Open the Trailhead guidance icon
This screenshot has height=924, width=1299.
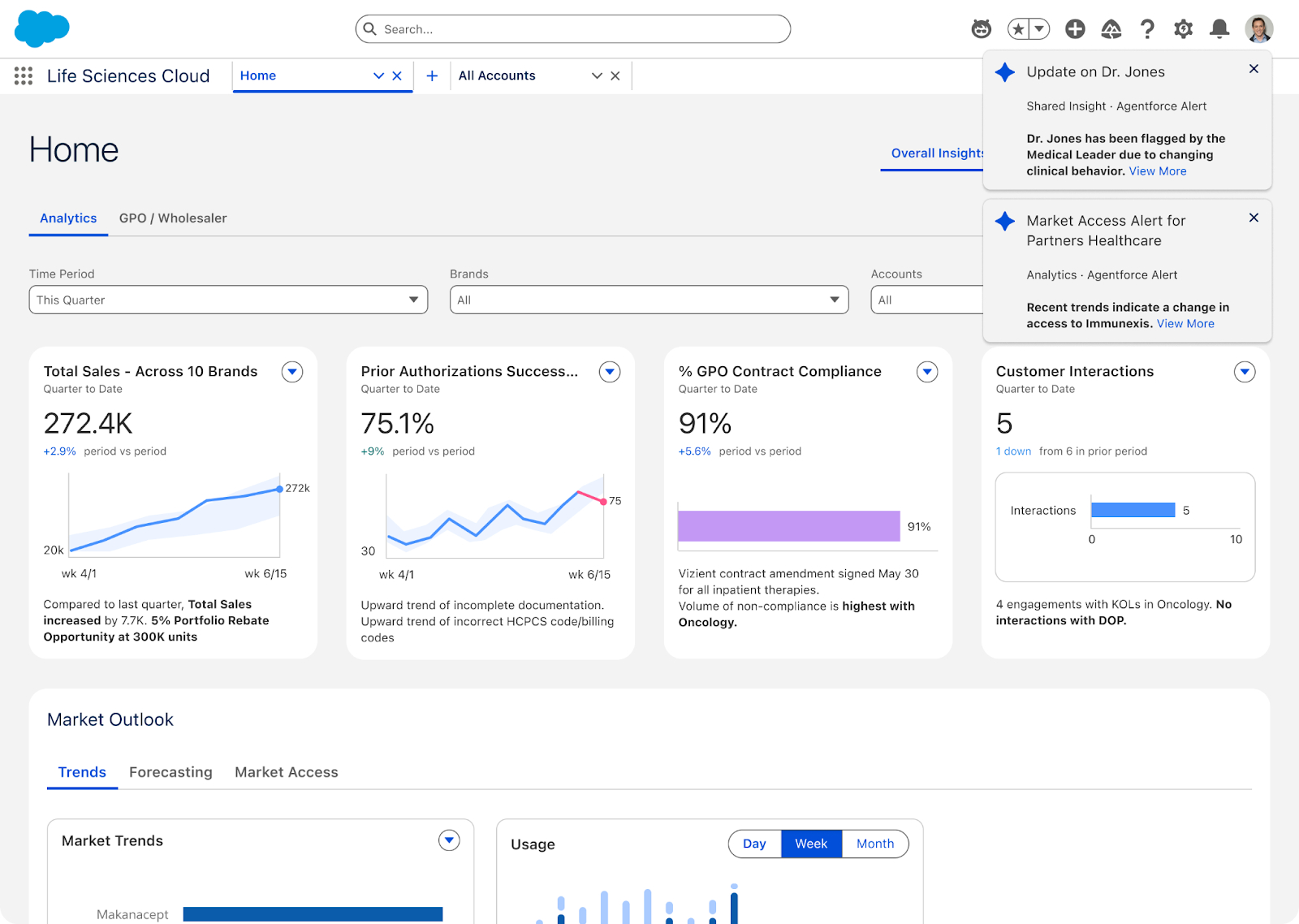[x=1111, y=29]
